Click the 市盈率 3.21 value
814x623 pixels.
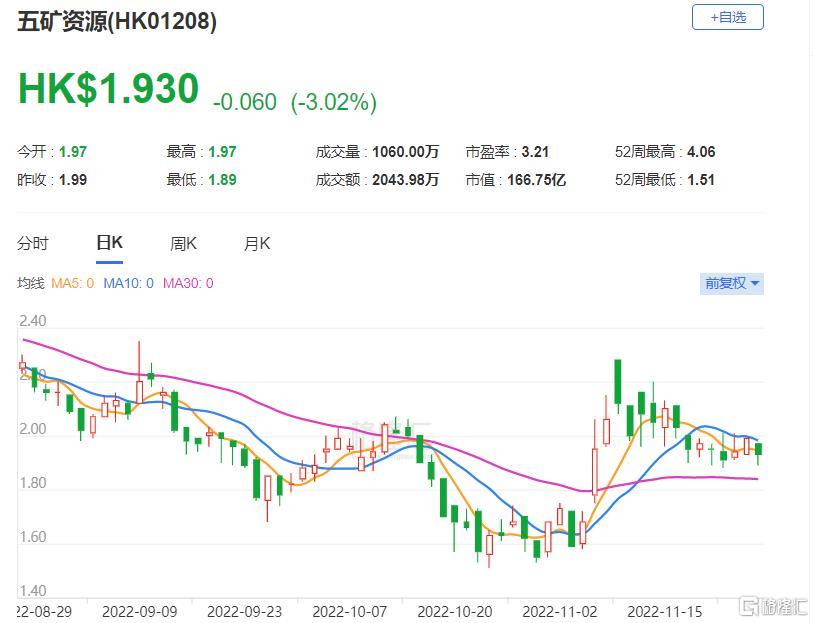535,152
